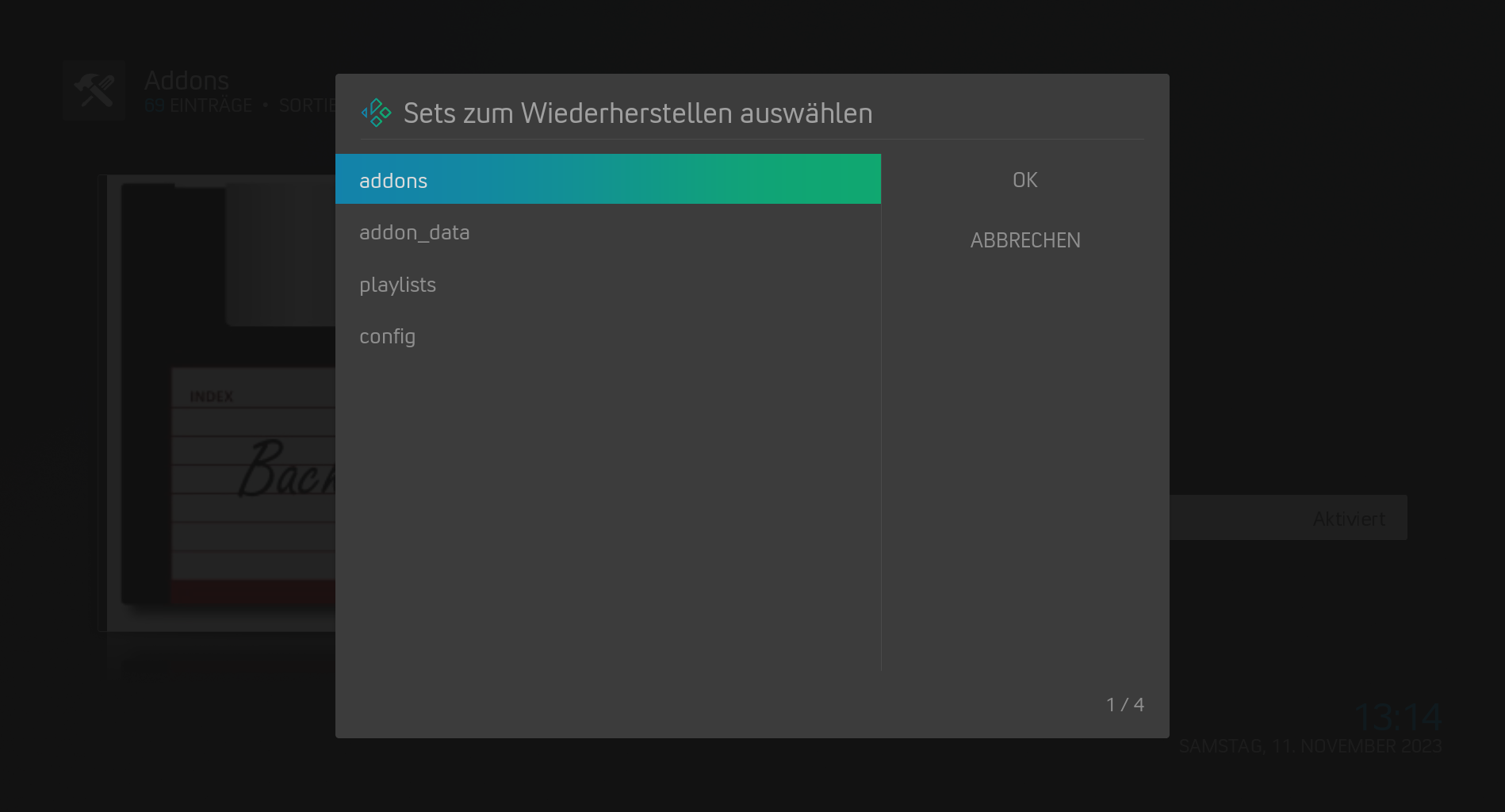This screenshot has width=1505, height=812.
Task: Click empty list area below config
Action: (x=608, y=515)
